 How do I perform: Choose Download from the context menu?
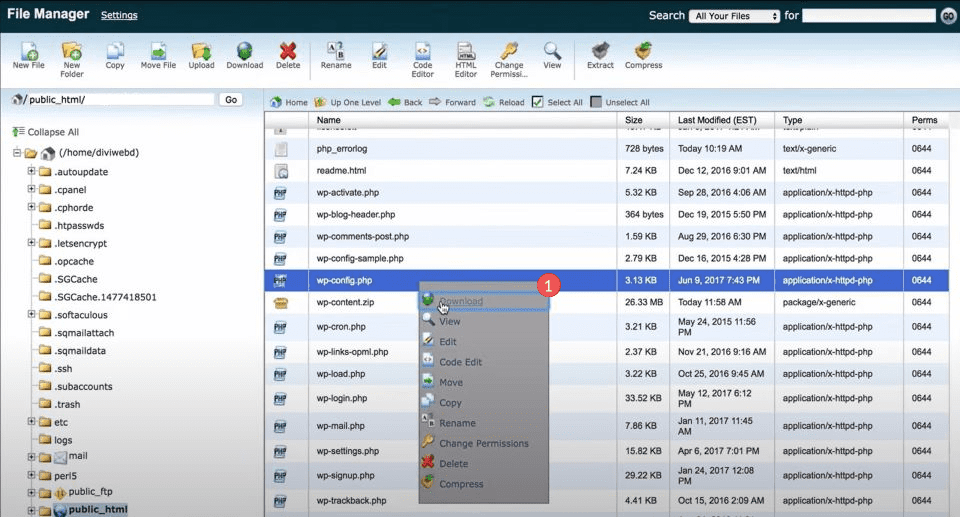point(460,301)
